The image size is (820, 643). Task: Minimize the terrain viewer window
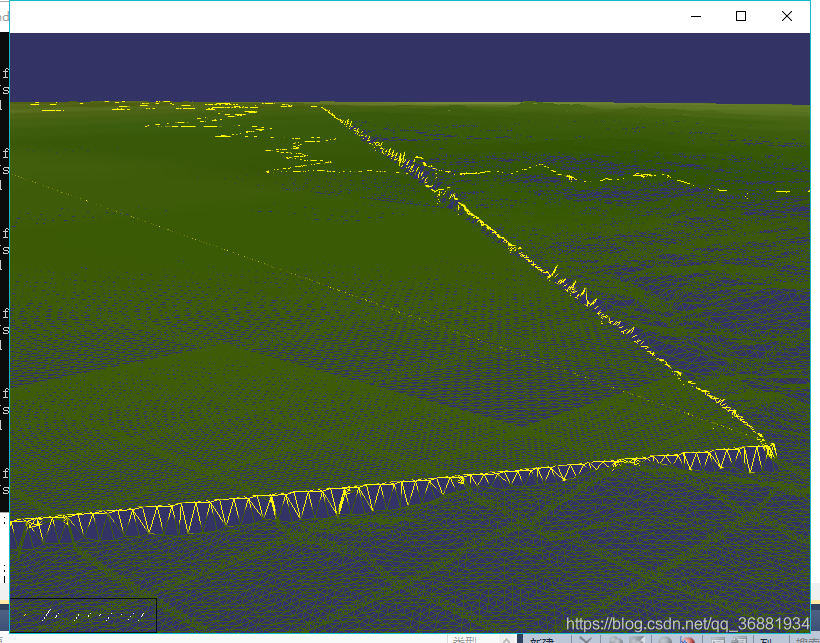696,17
